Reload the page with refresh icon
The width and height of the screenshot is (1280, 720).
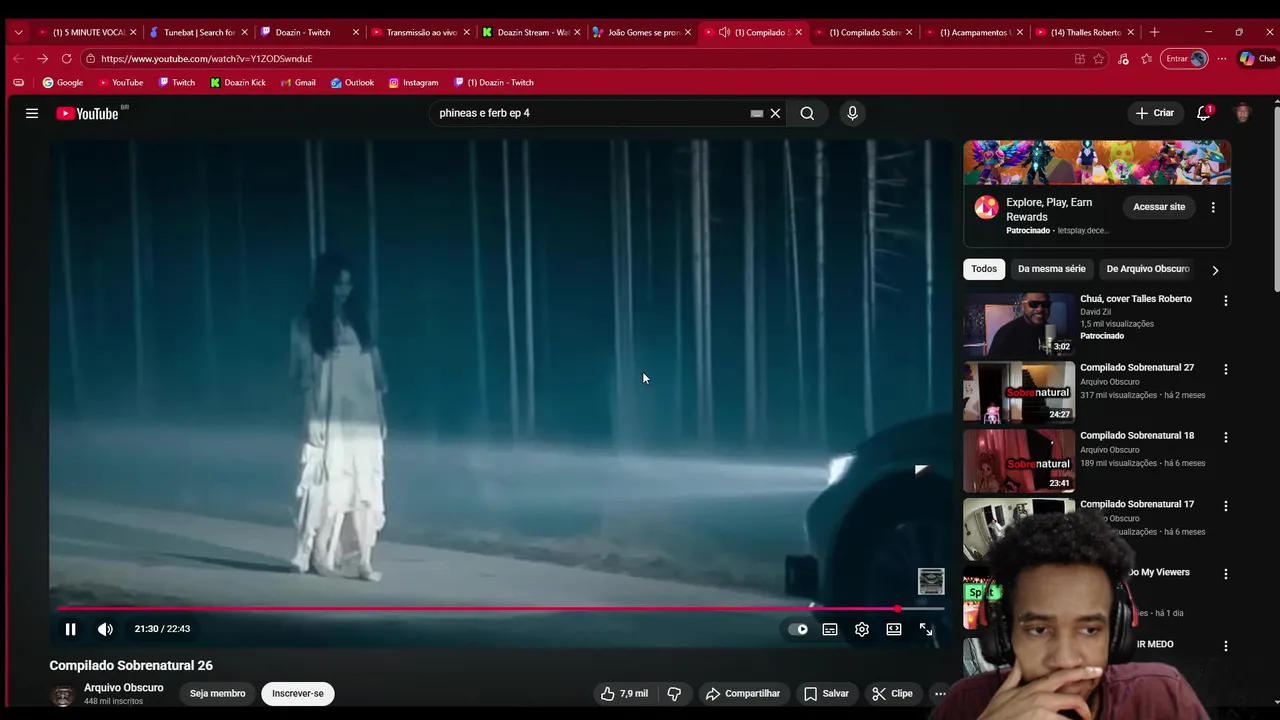coord(66,59)
